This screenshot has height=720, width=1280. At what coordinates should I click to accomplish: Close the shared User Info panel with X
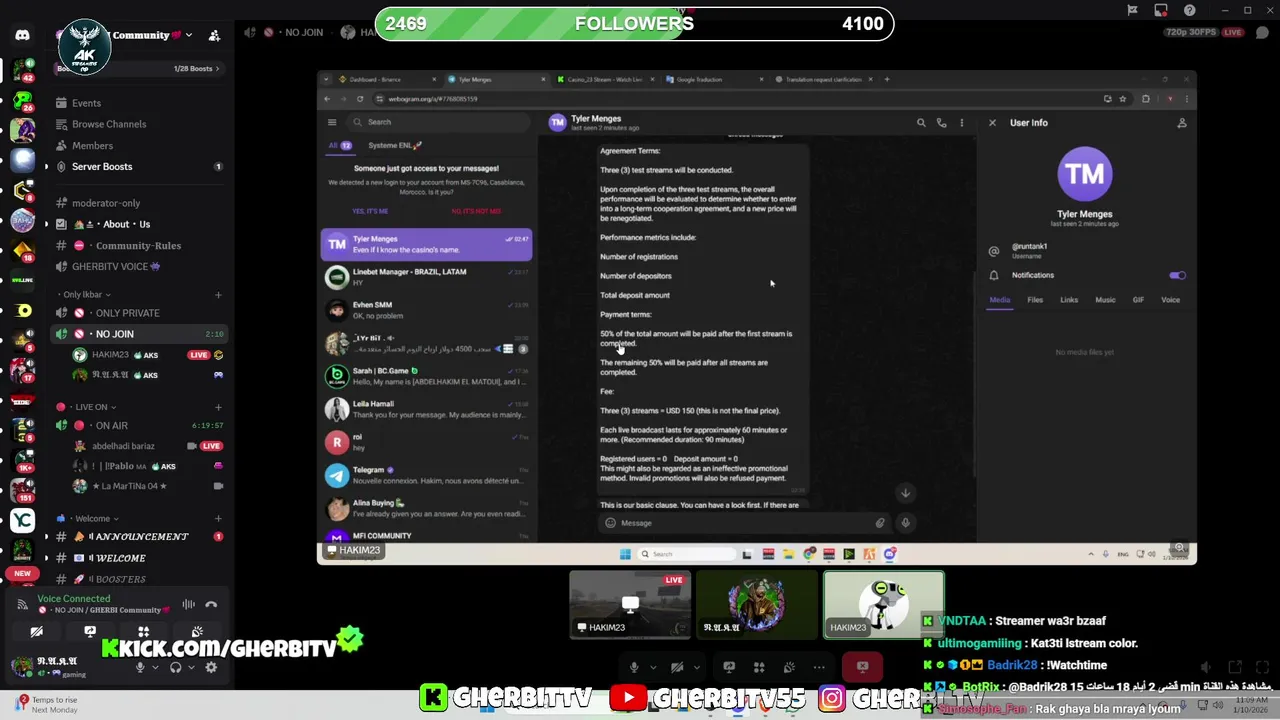click(x=992, y=123)
